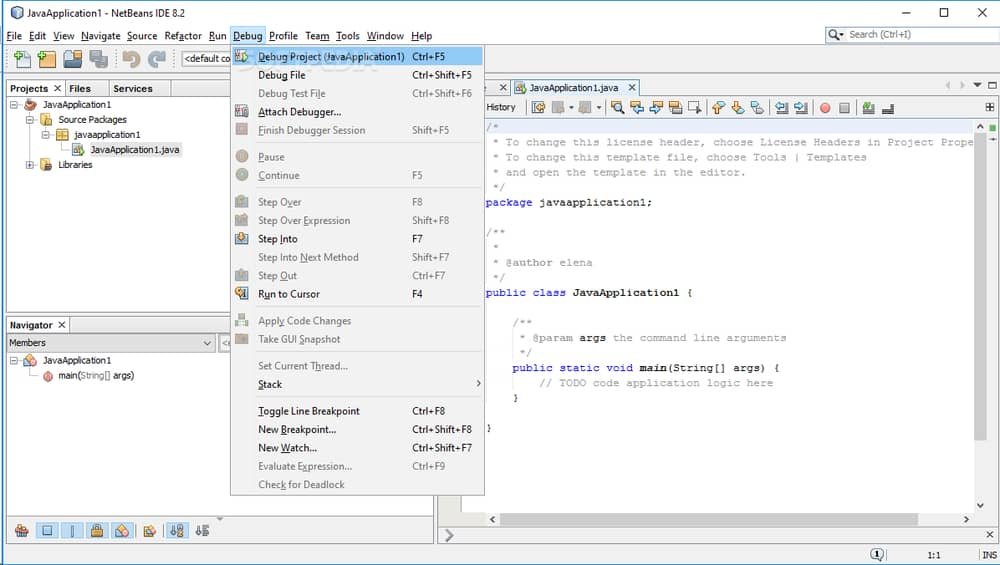Click the New Project toolbar icon
Viewport: 1000px width, 565px height.
(x=46, y=59)
